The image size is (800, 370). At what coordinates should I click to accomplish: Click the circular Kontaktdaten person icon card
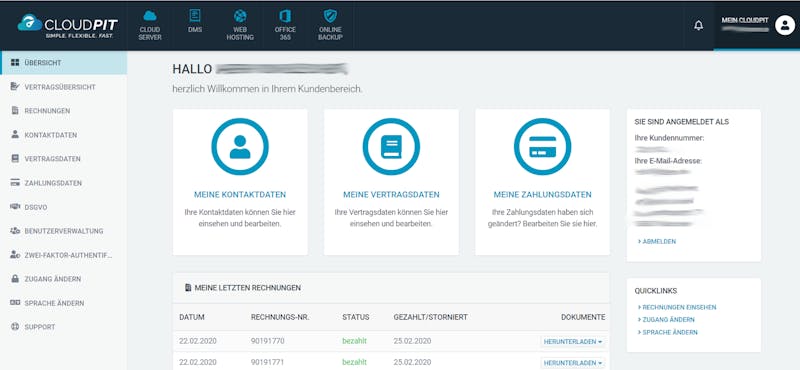tap(240, 147)
